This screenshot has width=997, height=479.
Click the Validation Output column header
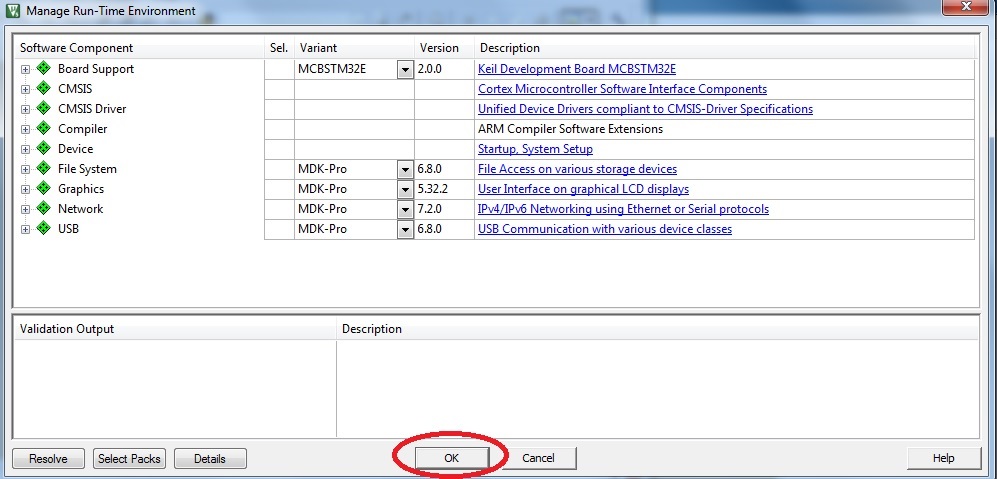[x=174, y=329]
